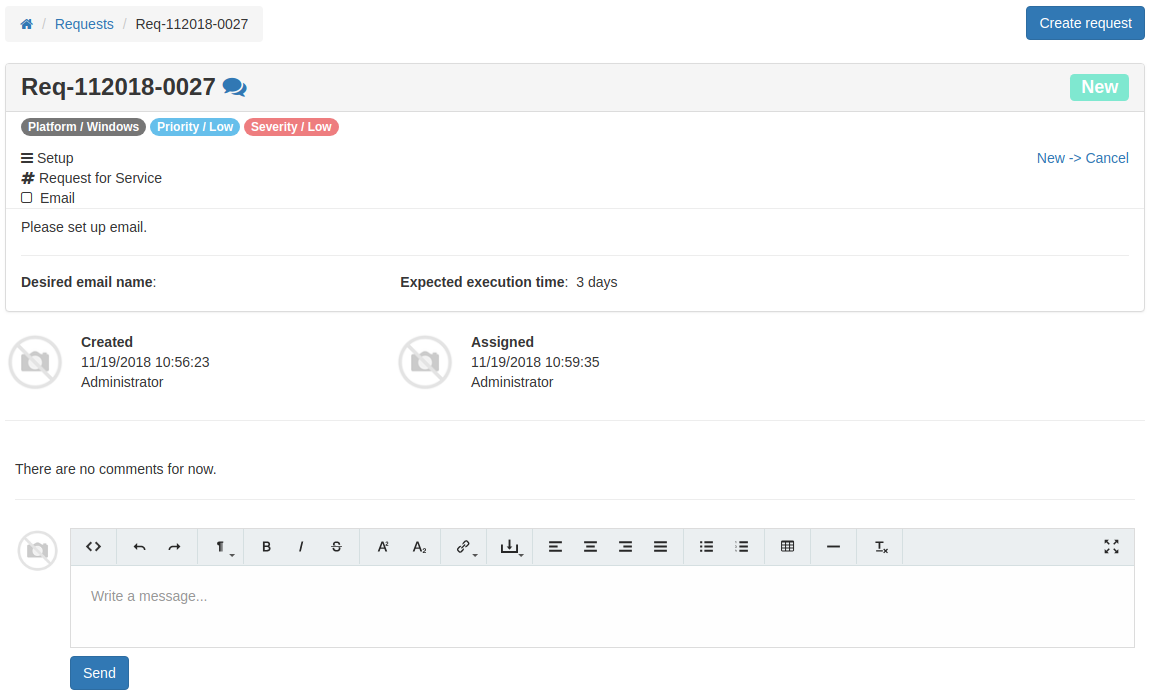Apply subscript formatting

point(419,547)
